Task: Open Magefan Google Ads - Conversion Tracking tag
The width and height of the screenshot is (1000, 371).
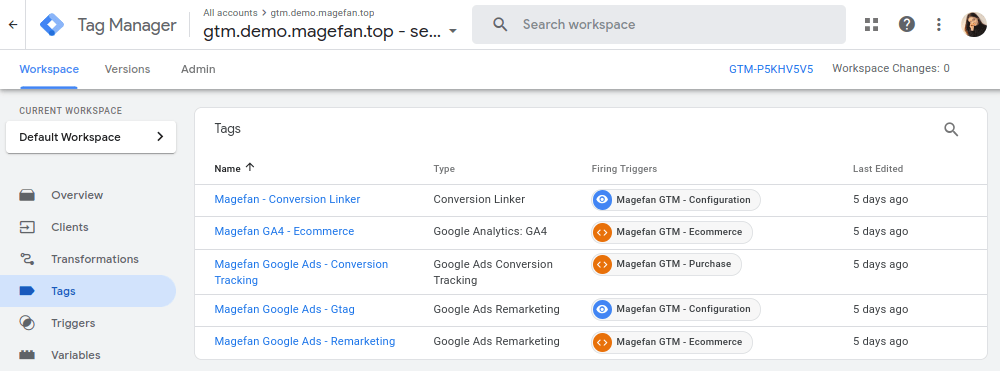Action: coord(301,272)
